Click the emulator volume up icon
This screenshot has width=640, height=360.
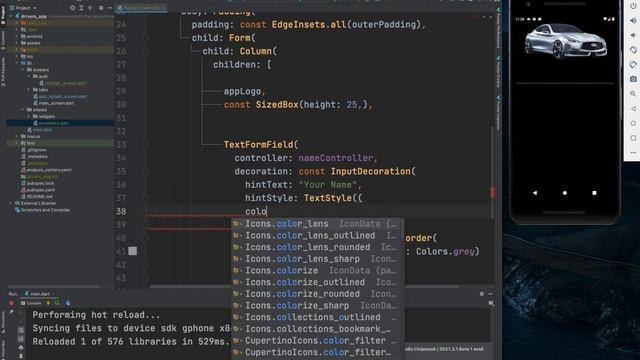(x=633, y=20)
